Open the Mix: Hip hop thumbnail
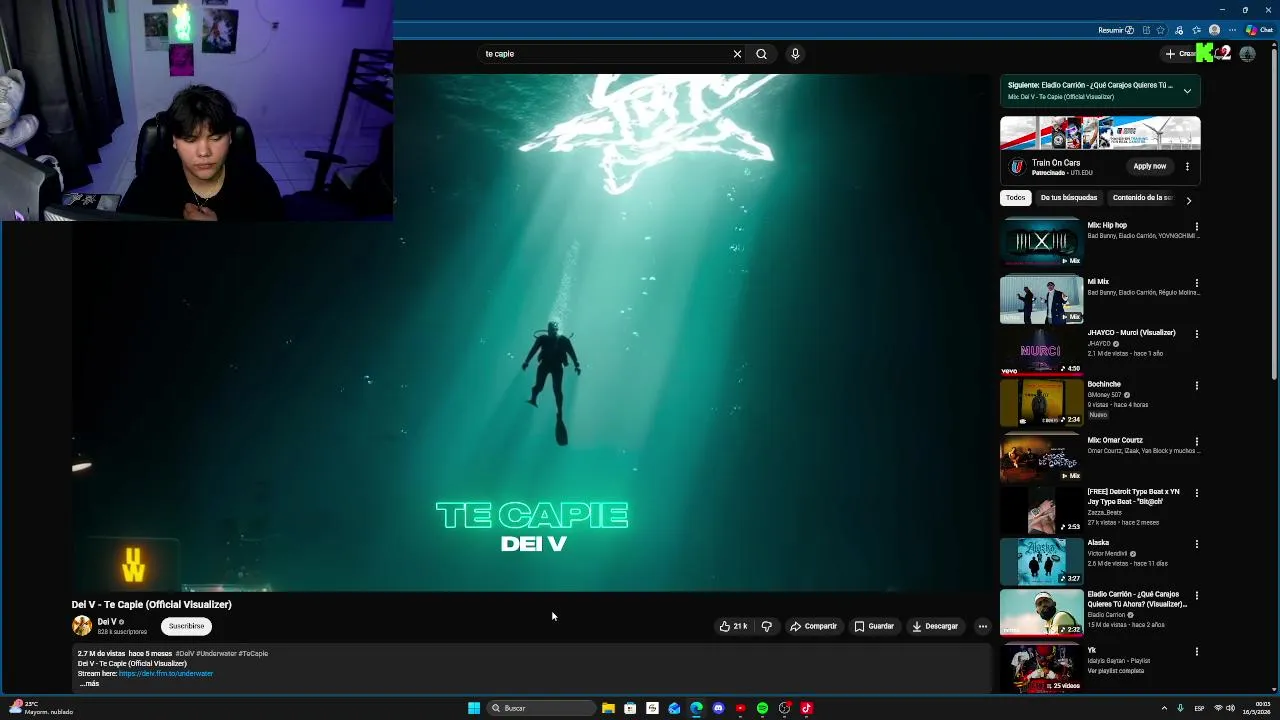This screenshot has width=1280, height=720. pyautogui.click(x=1041, y=242)
